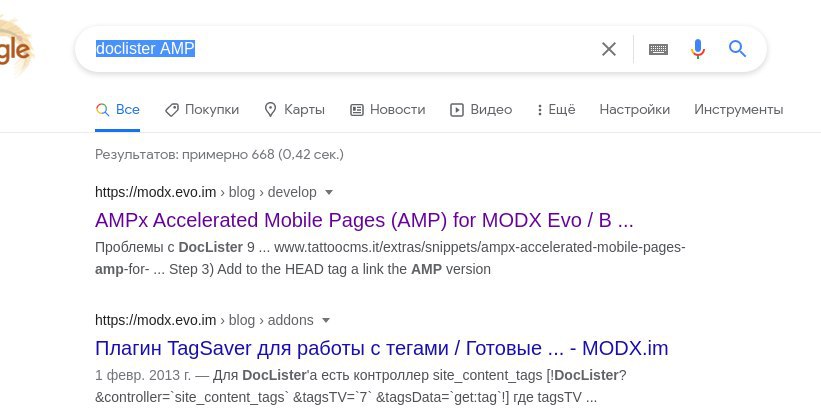Open the Ещё more menu

coord(556,109)
